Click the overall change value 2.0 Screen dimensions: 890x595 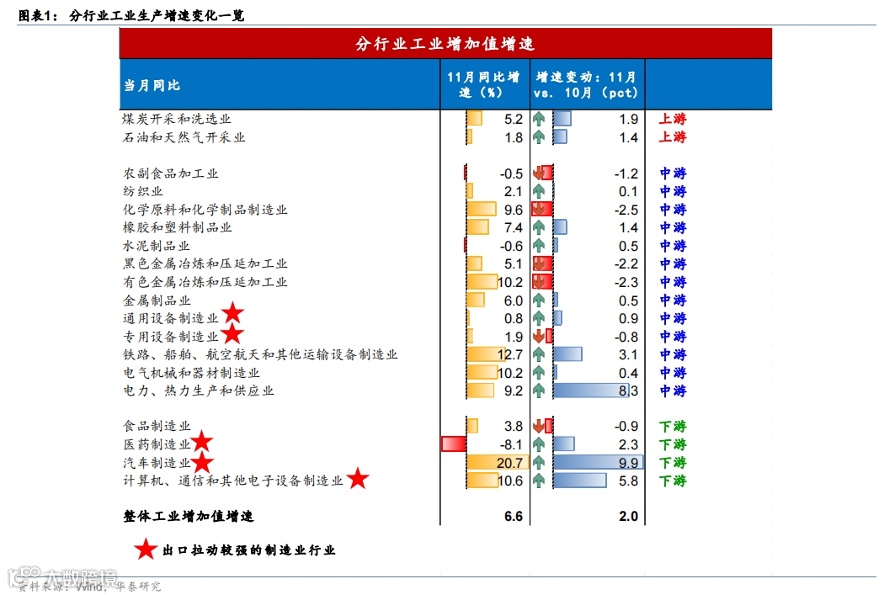pyautogui.click(x=628, y=516)
